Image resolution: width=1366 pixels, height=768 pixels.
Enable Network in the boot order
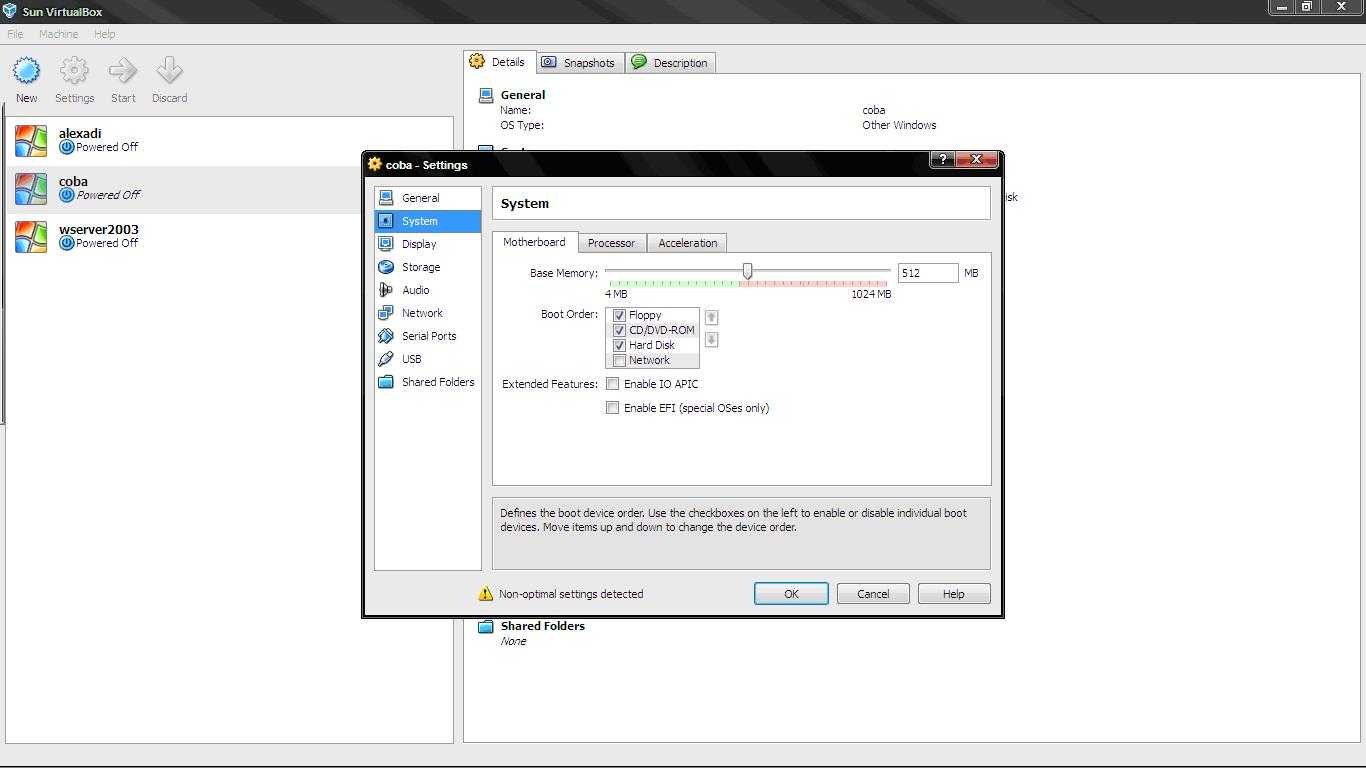tap(619, 360)
